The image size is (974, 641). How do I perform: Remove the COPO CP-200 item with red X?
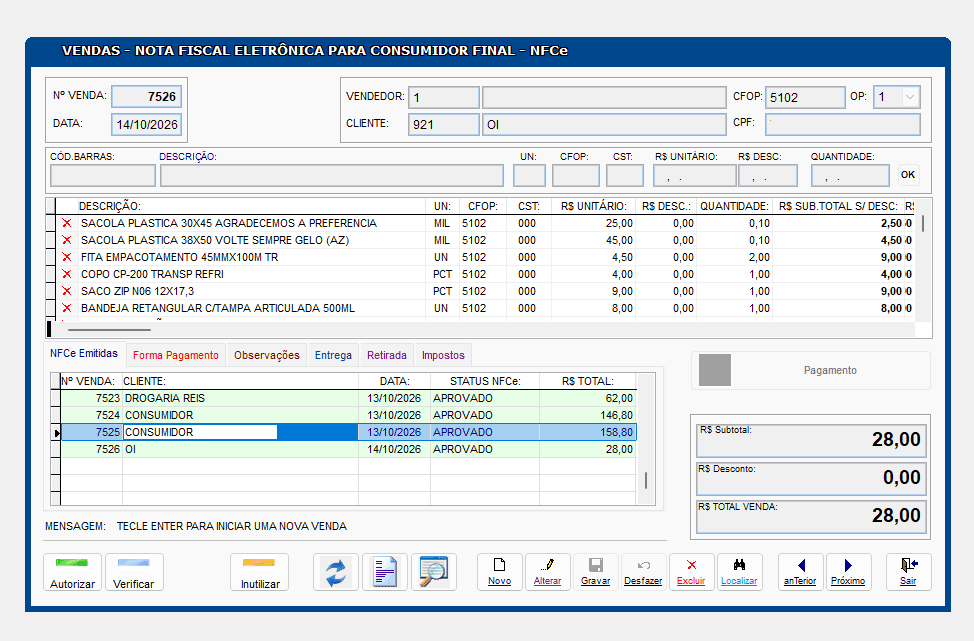pyautogui.click(x=66, y=274)
